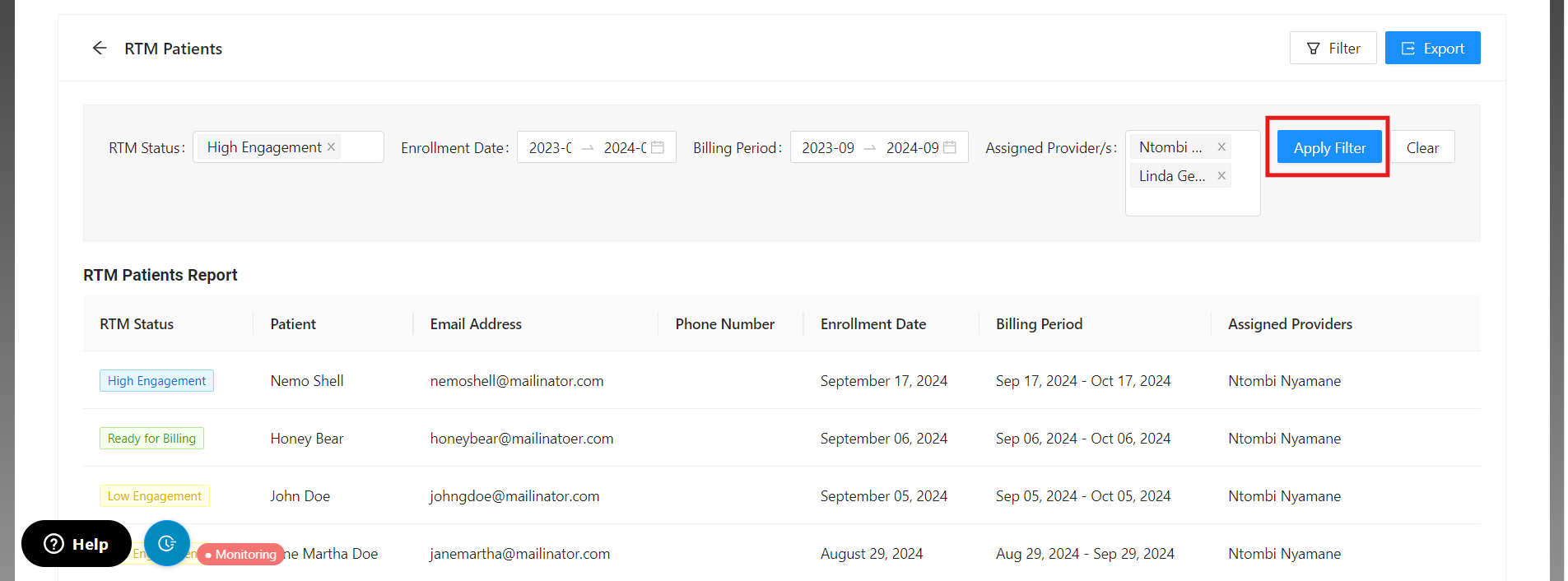Click the Enrollment Date start field
This screenshot has height=581, width=1568.
550,148
